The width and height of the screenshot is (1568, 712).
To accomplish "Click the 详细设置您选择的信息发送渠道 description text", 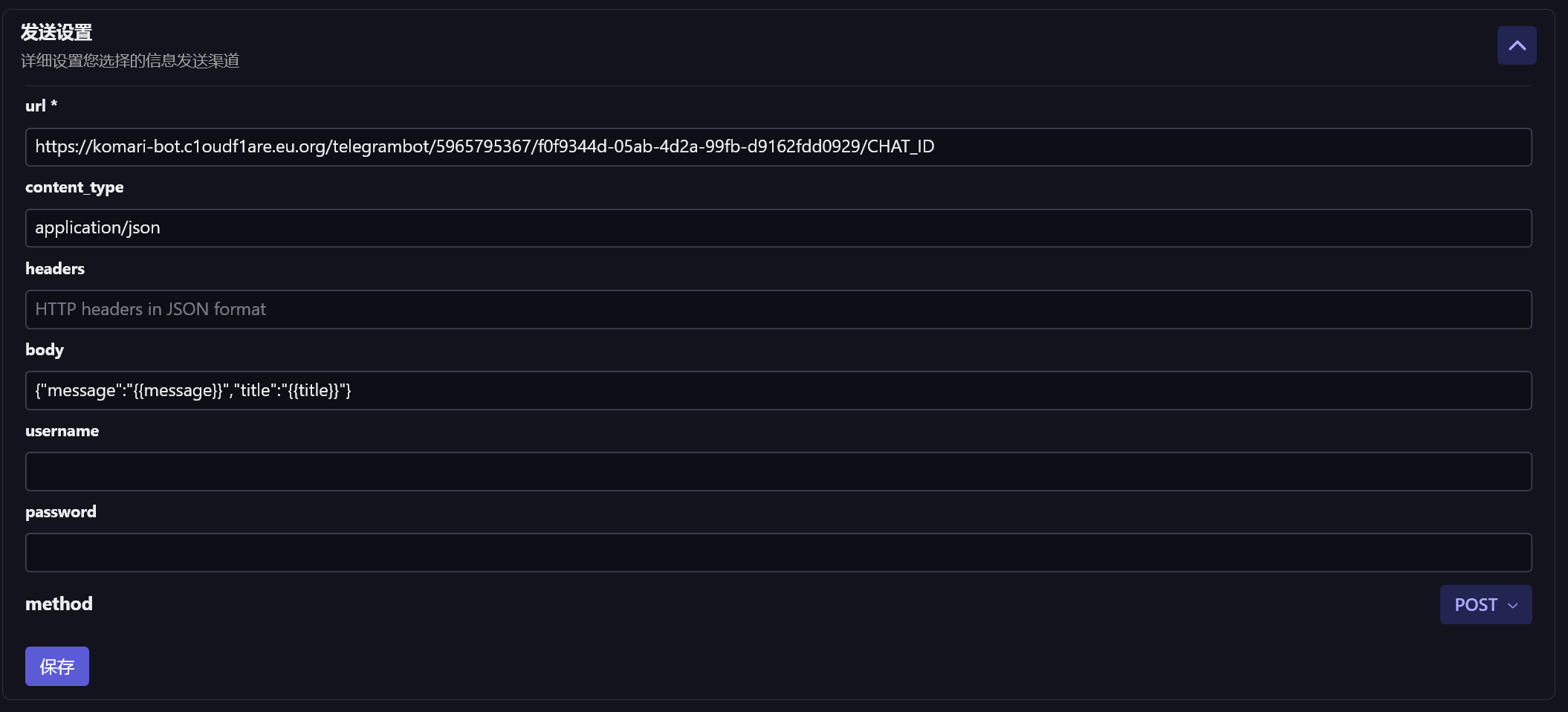I will click(130, 61).
